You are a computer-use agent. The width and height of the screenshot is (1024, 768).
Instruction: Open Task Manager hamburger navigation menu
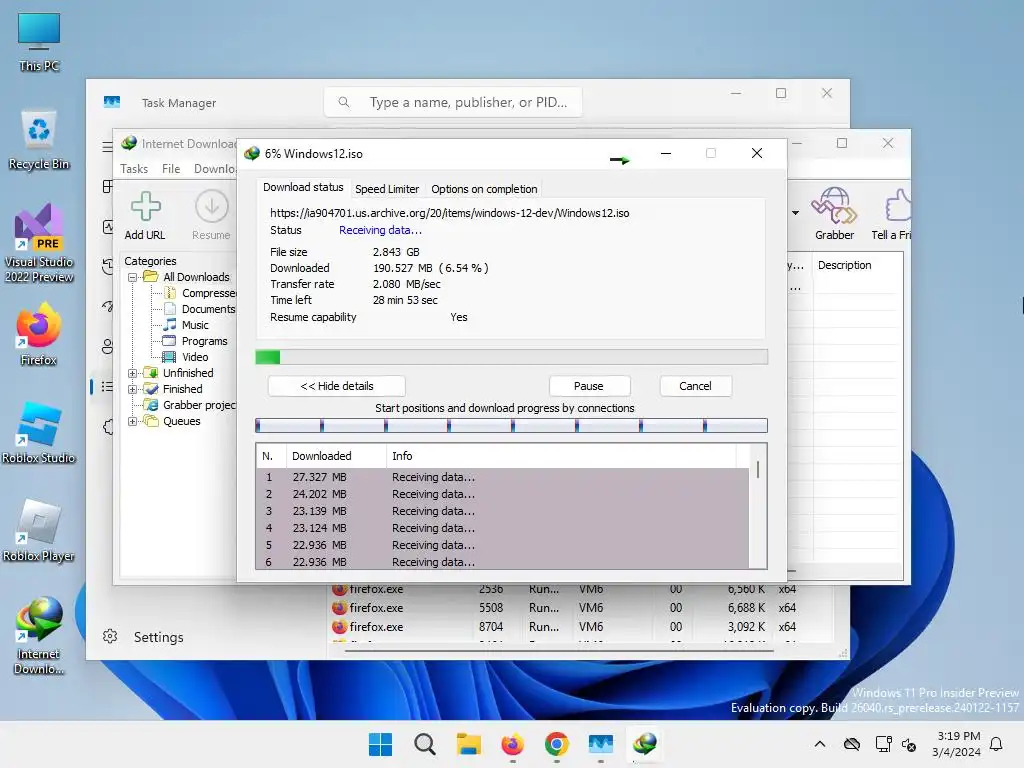point(107,147)
